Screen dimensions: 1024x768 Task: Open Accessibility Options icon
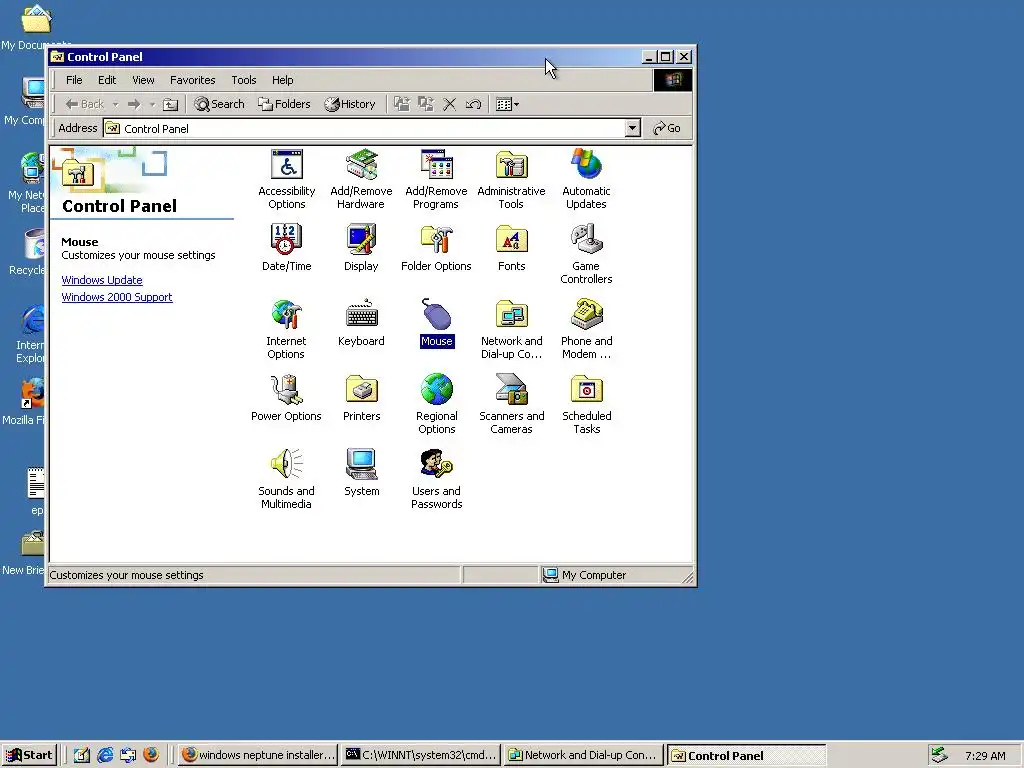287,179
